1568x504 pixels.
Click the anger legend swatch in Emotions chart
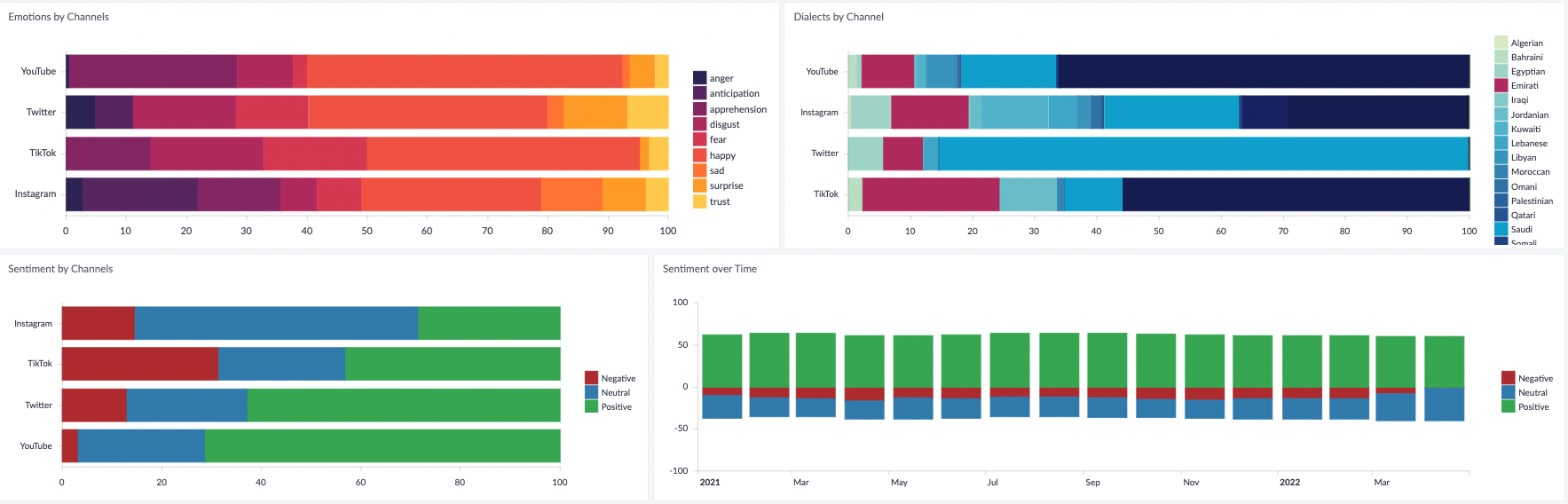(x=699, y=78)
